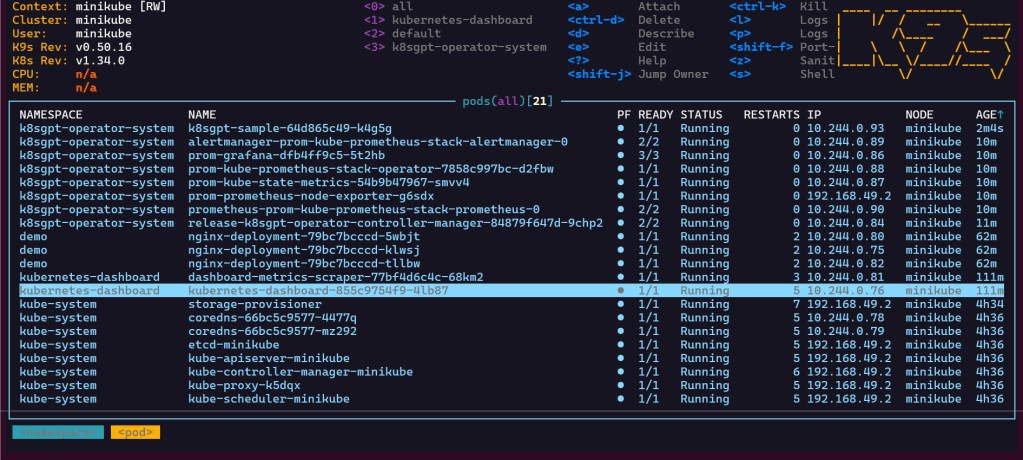
Task: Click the K9s ASCII logo
Action: [x=923, y=40]
